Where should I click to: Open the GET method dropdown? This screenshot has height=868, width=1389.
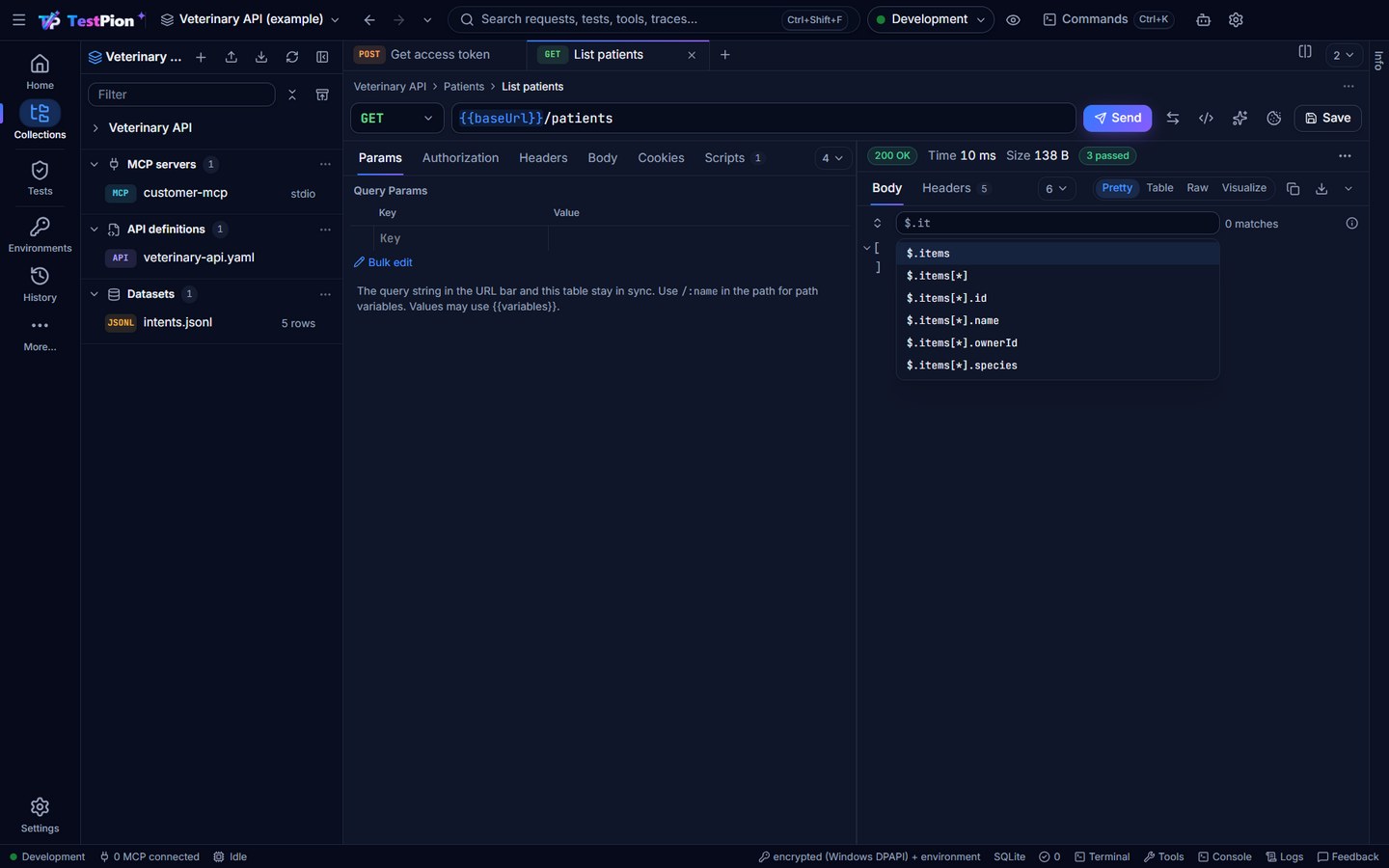[396, 118]
